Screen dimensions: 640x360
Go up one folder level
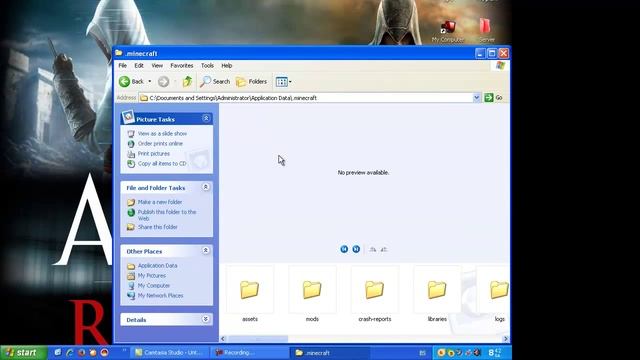[x=187, y=82]
